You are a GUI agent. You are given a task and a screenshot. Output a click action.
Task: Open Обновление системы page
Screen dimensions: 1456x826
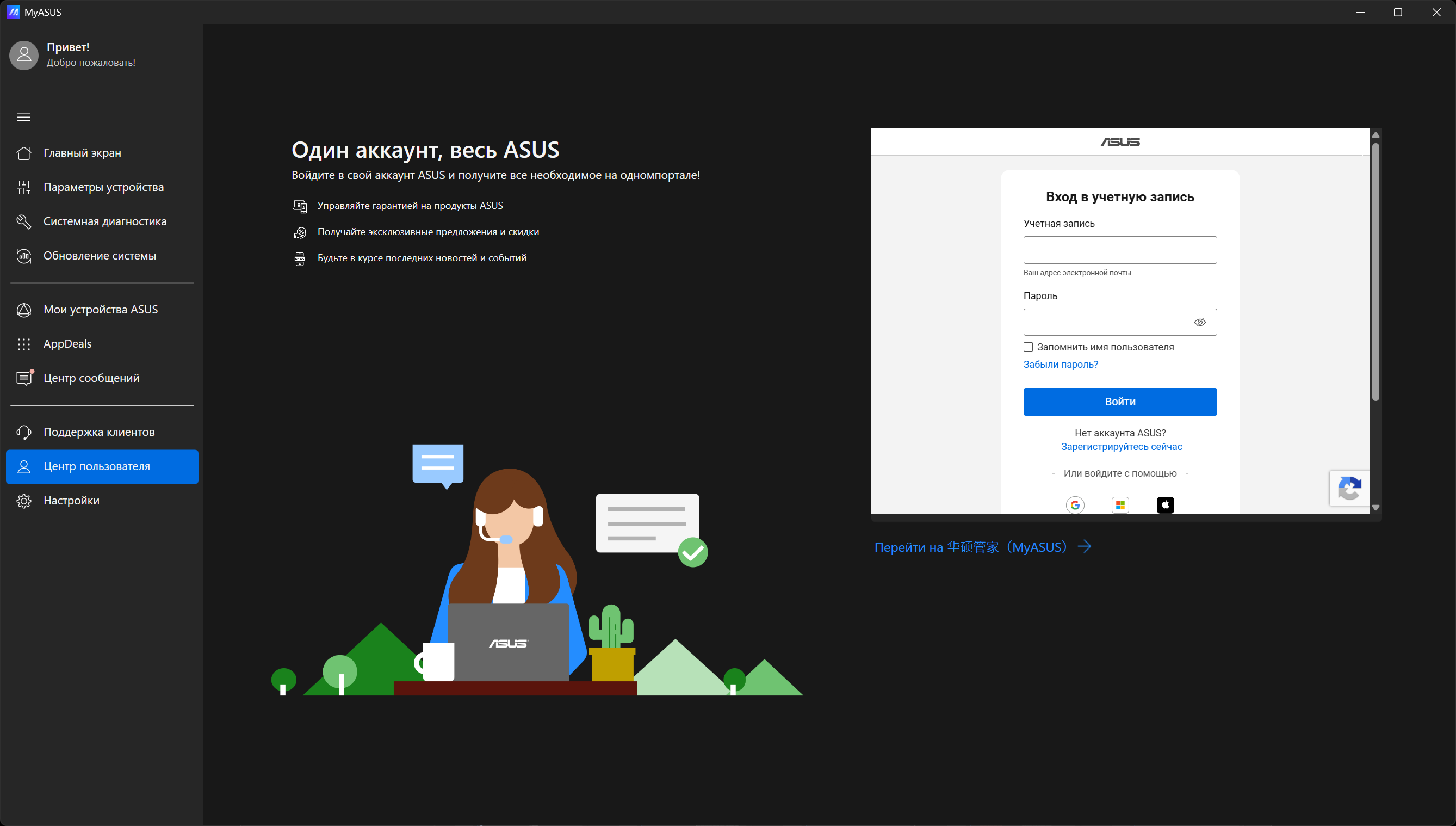point(102,256)
